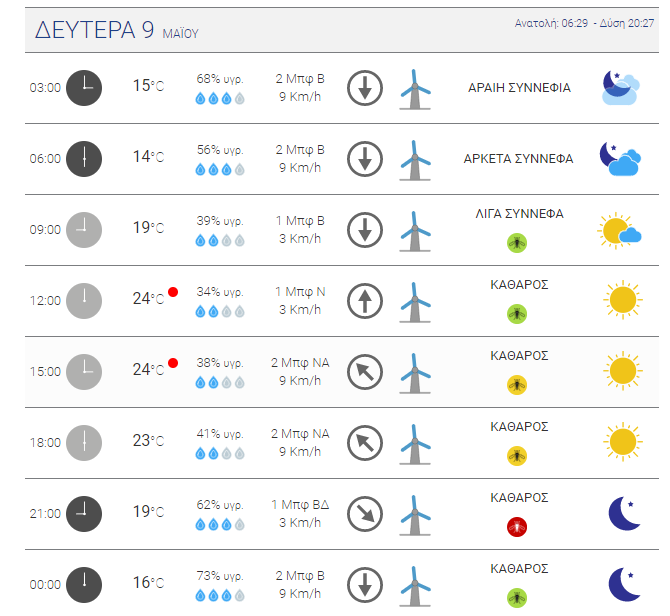670x616 pixels.
Task: Click the red dot next to 24°C at 12:00
Action: [173, 292]
